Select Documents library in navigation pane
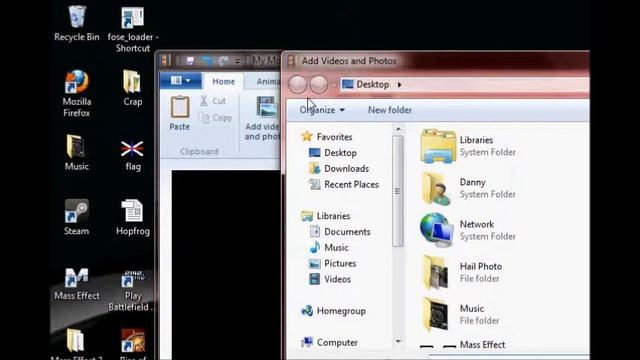 (x=340, y=232)
